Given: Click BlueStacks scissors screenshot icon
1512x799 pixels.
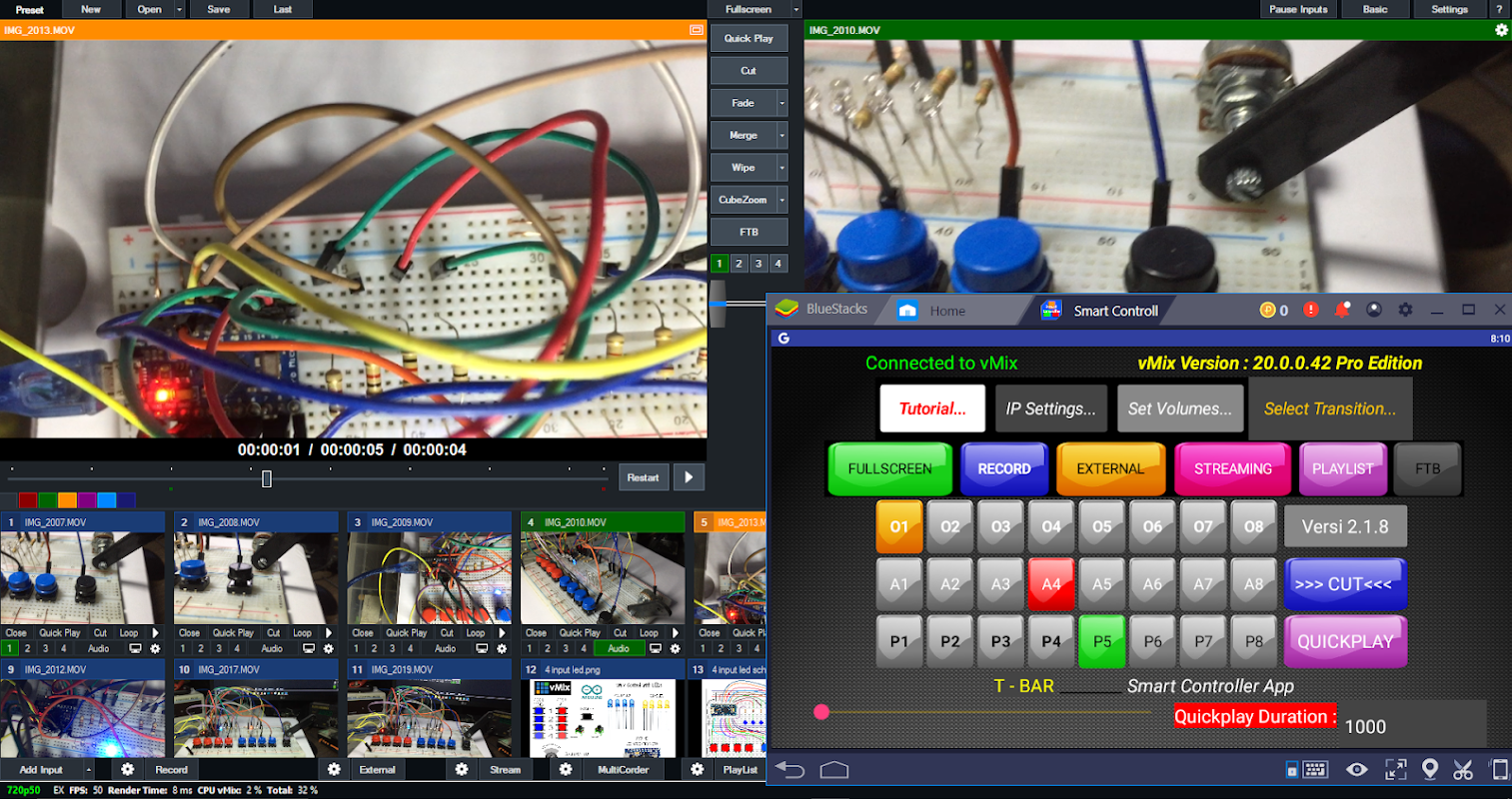Looking at the screenshot, I should tap(1463, 769).
